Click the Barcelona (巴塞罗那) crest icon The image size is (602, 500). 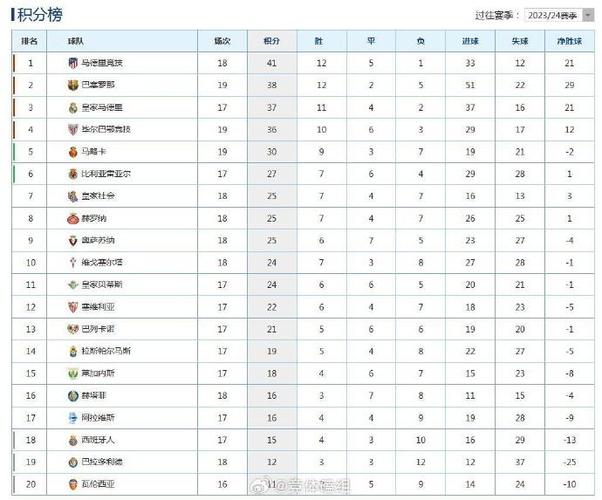tap(73, 85)
